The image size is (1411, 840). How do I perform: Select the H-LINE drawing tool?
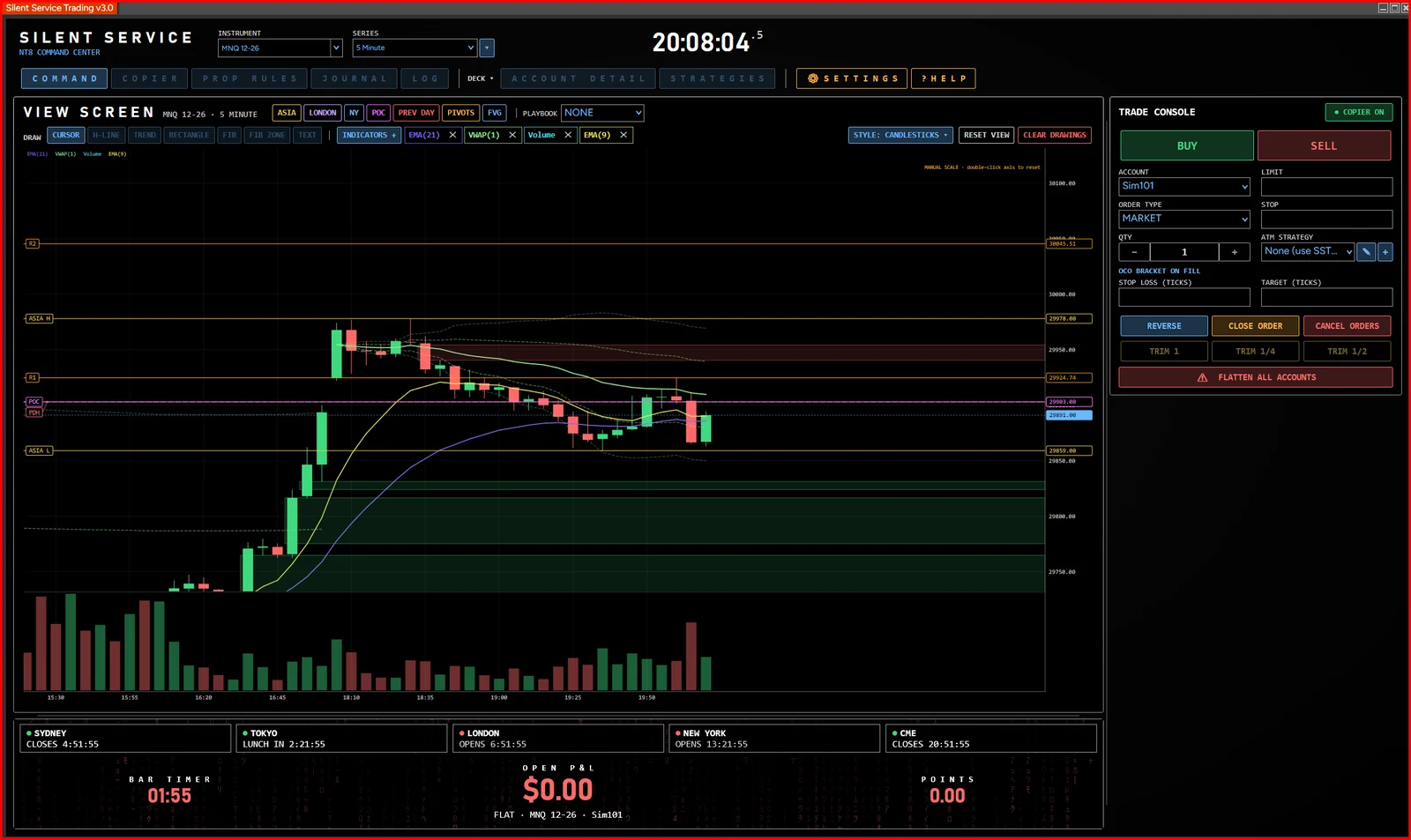tap(107, 135)
